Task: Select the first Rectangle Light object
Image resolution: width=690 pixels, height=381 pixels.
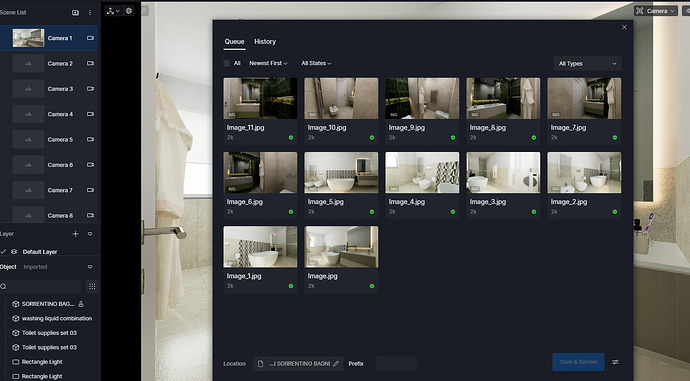Action: (42, 362)
